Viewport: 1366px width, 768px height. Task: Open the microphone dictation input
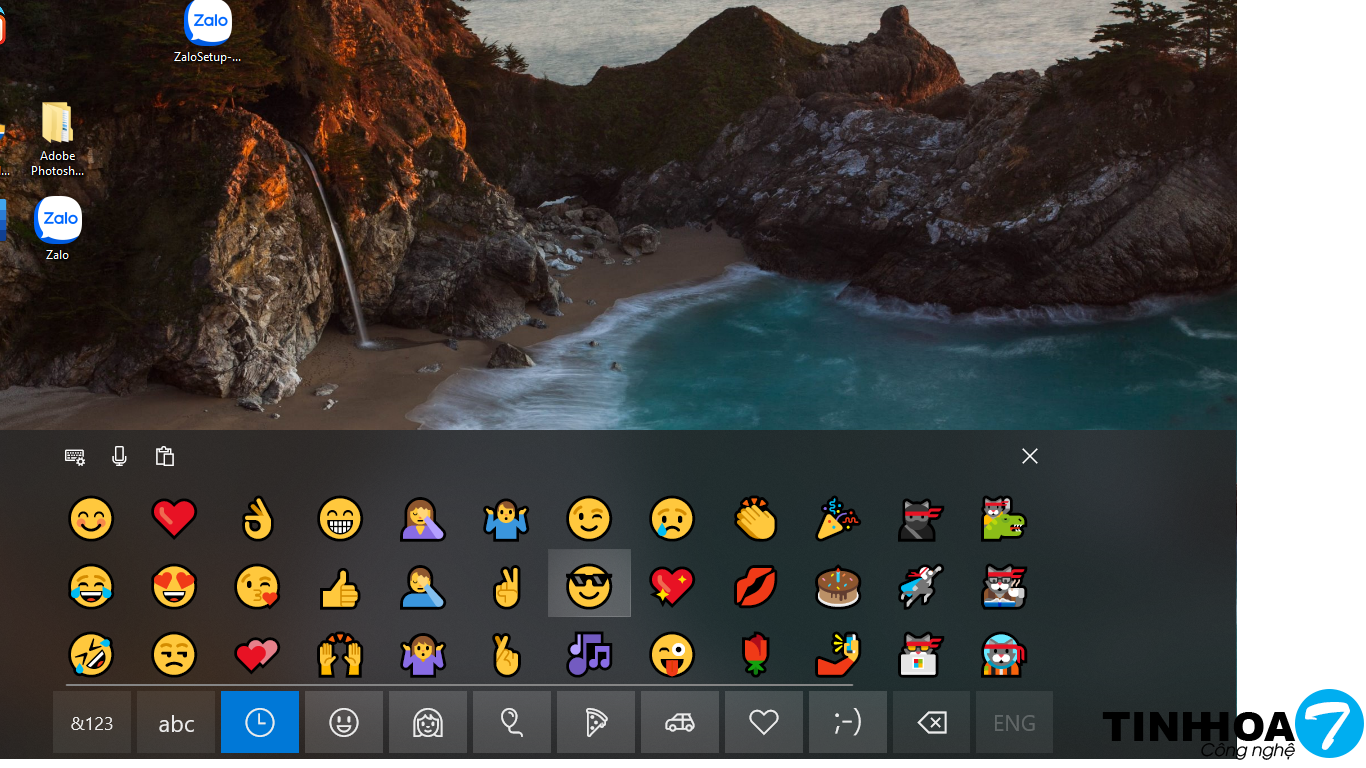(x=120, y=457)
